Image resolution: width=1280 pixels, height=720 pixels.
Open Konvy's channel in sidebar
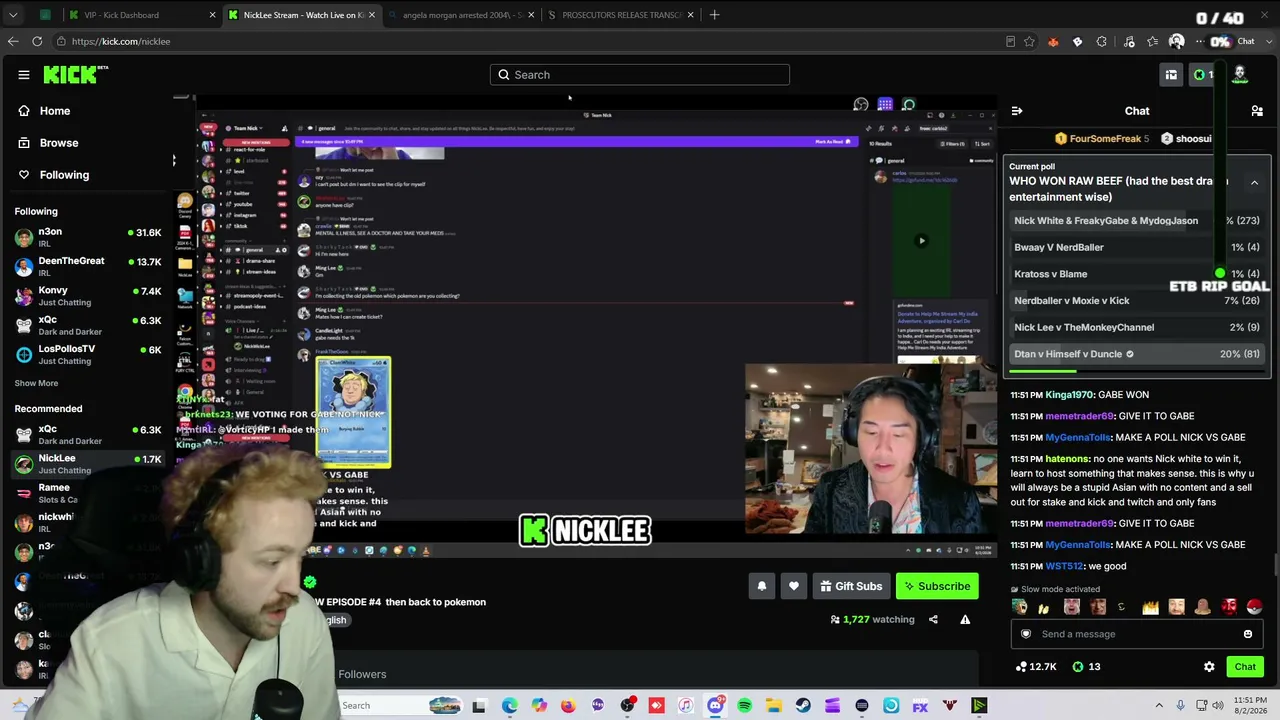coord(88,296)
